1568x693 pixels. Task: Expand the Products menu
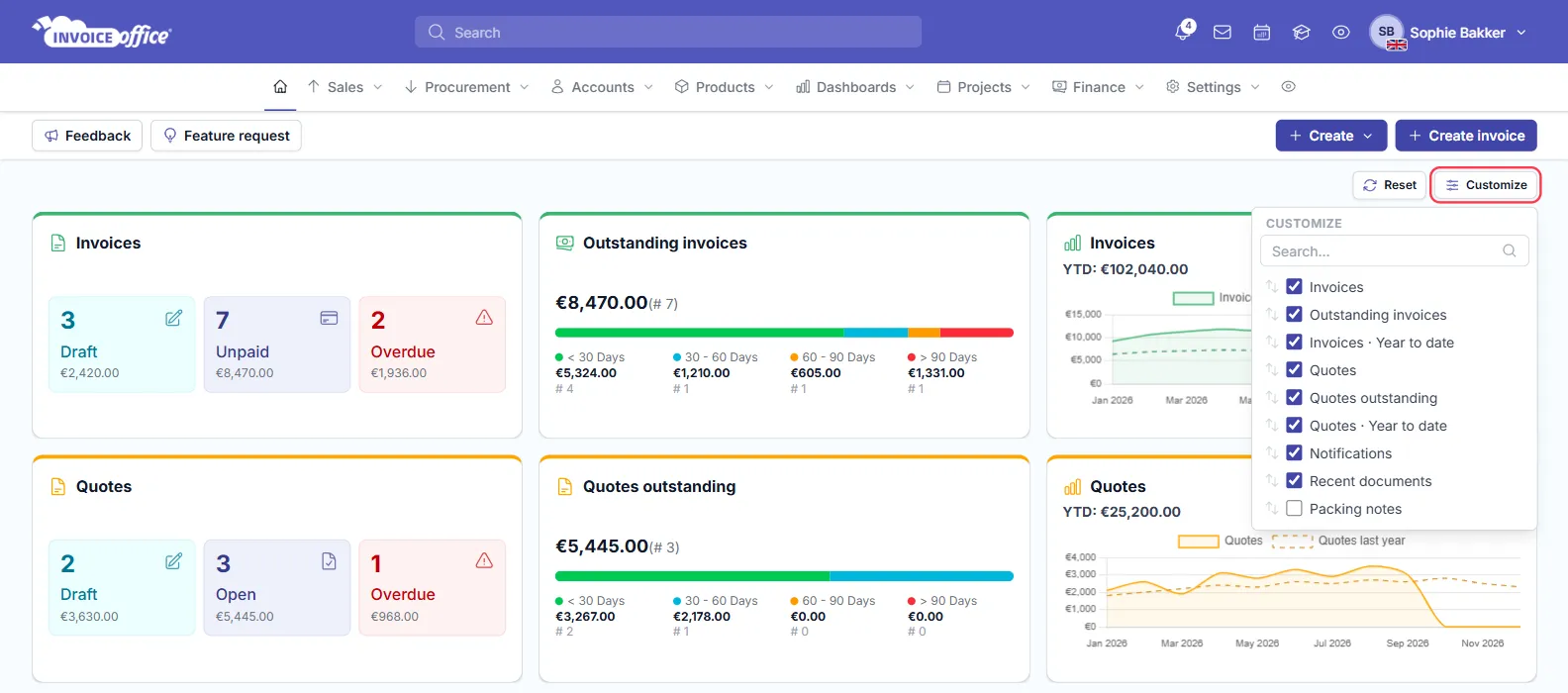click(724, 87)
